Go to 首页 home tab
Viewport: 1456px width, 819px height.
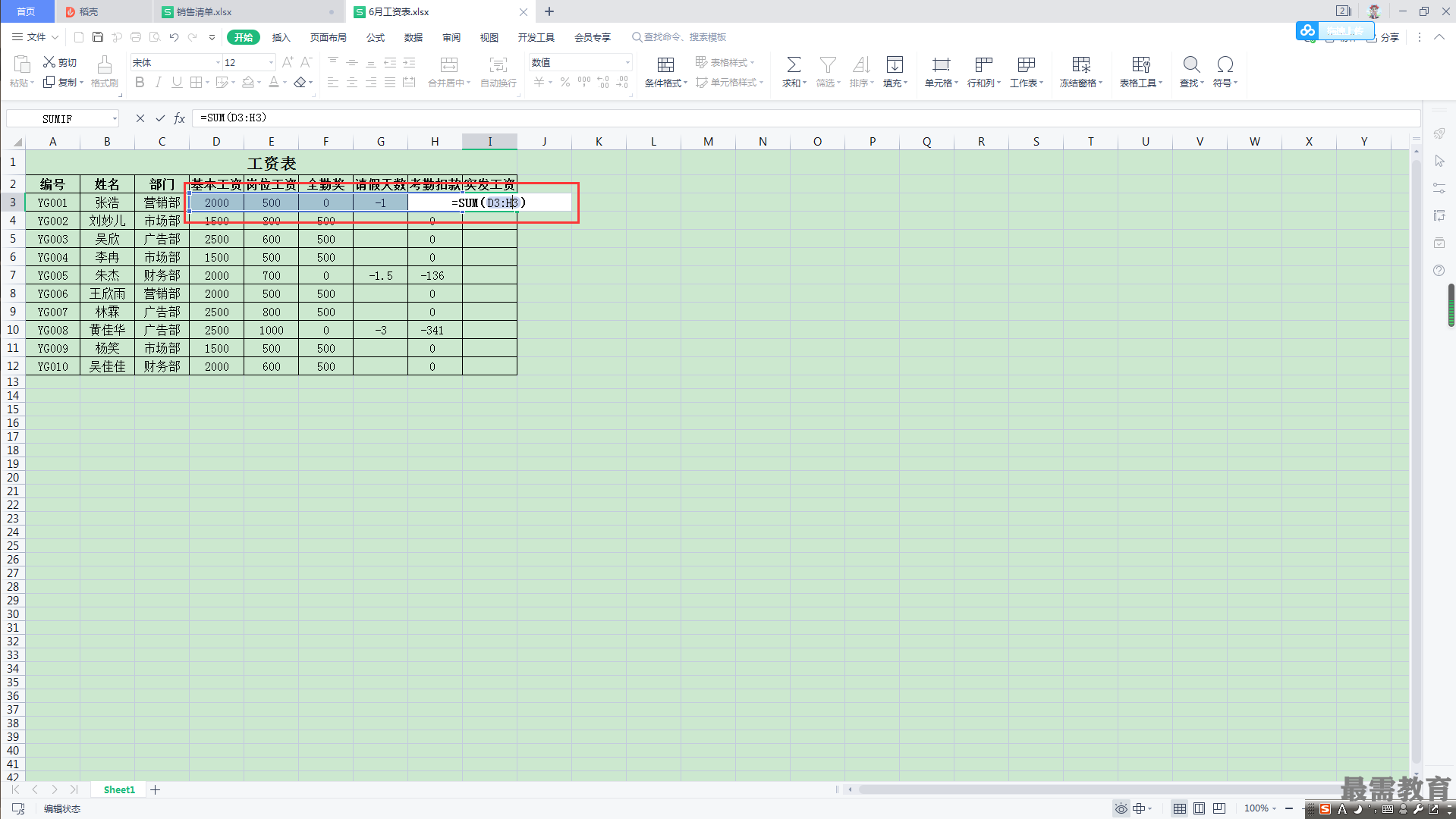[x=27, y=11]
